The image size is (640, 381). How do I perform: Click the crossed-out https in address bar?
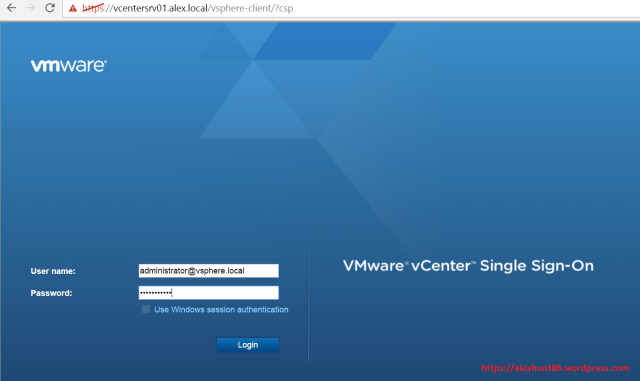click(x=93, y=8)
